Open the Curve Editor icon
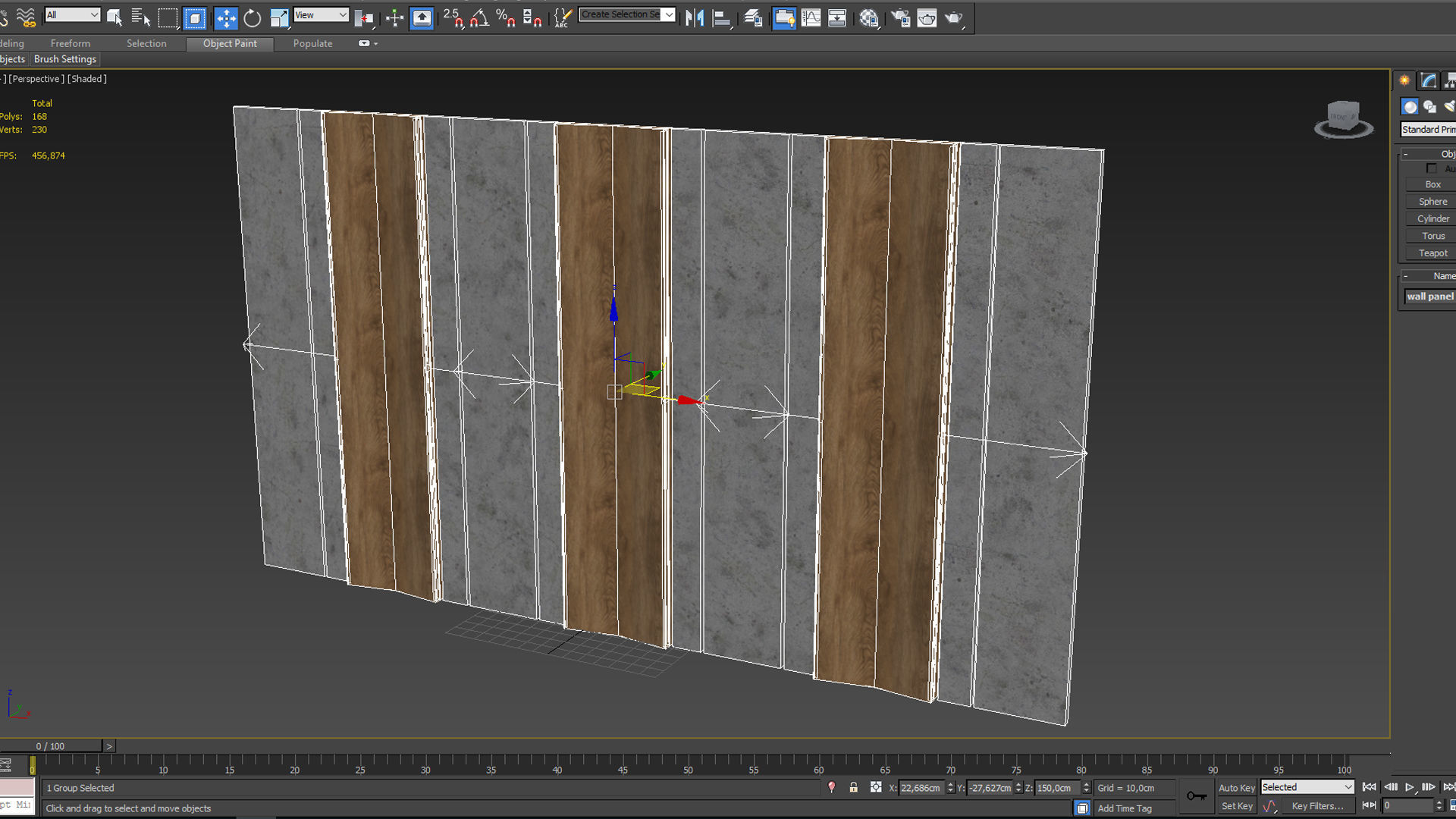Image resolution: width=1456 pixels, height=819 pixels. [811, 17]
